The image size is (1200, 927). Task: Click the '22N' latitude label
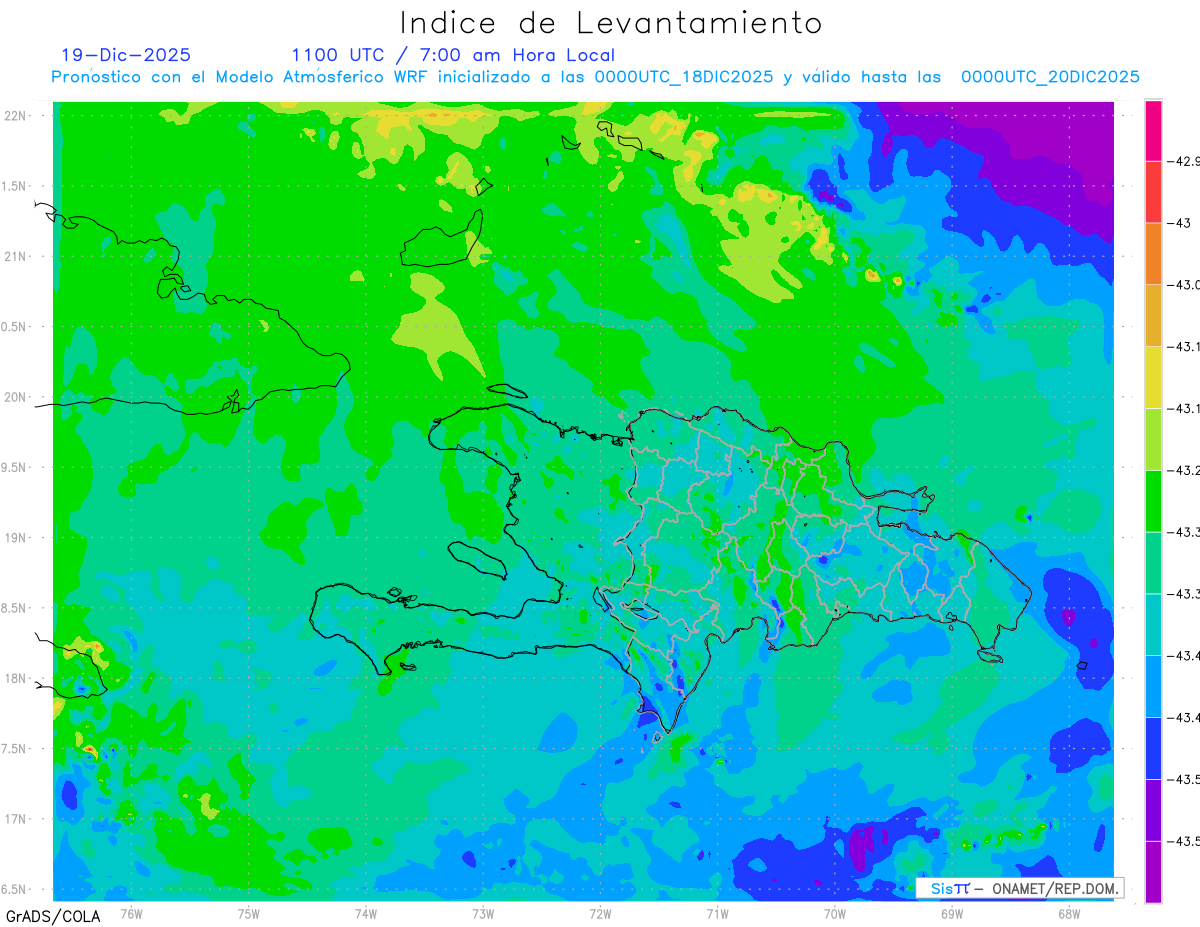tap(17, 116)
